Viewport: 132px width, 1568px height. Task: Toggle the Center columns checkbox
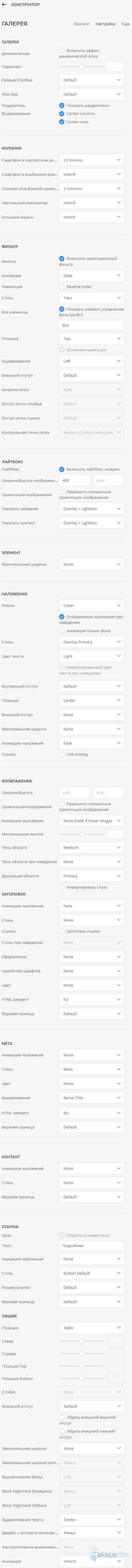click(62, 113)
